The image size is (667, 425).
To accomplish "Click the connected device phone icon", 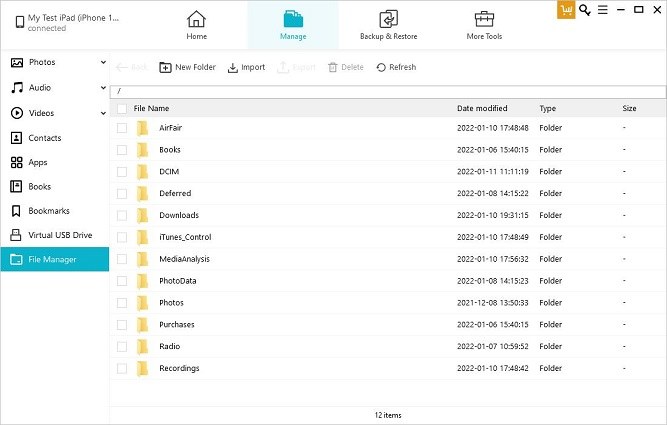I will coord(20,22).
